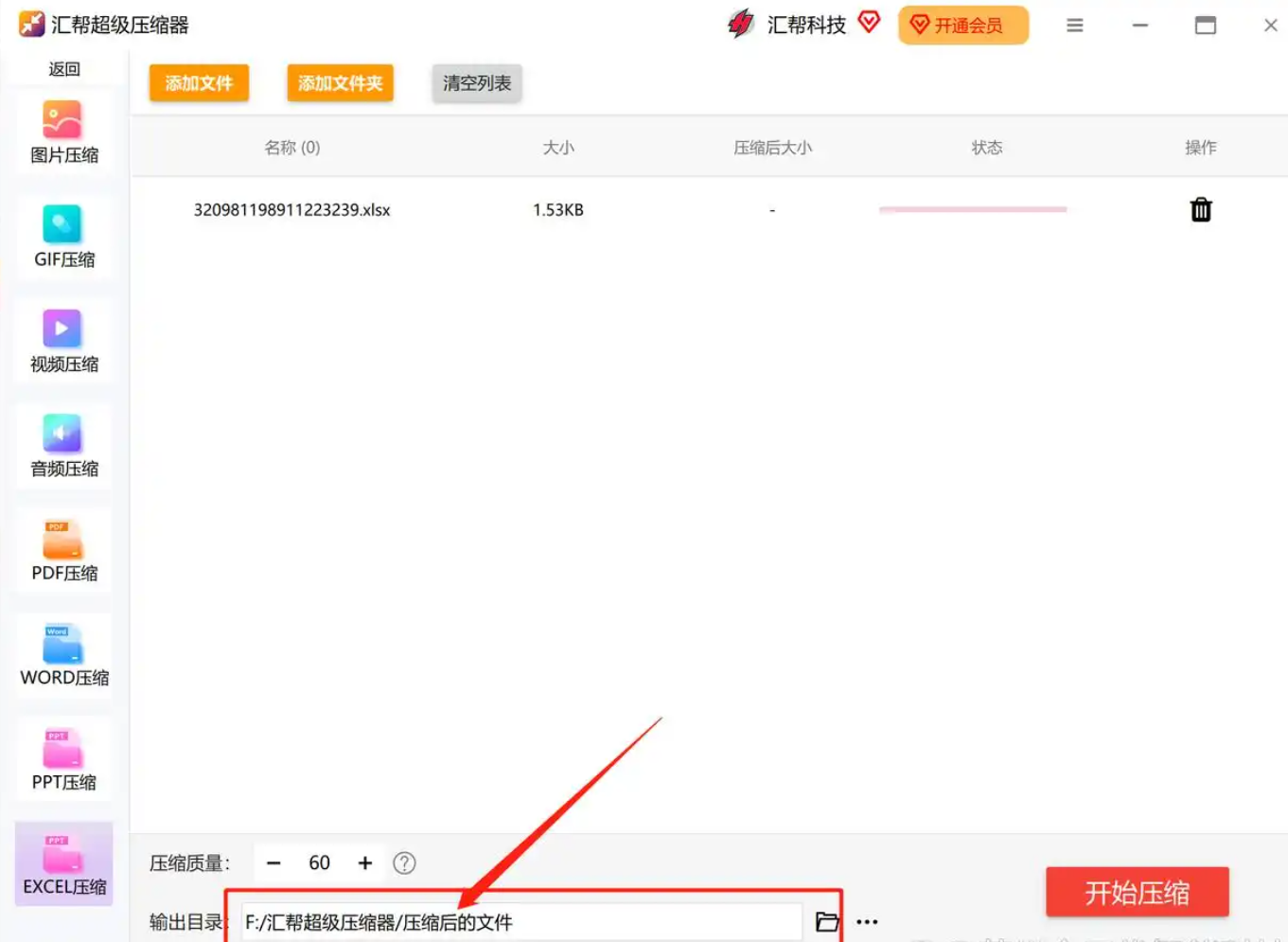
Task: Delete the xlsx file with trash icon
Action: [1201, 209]
